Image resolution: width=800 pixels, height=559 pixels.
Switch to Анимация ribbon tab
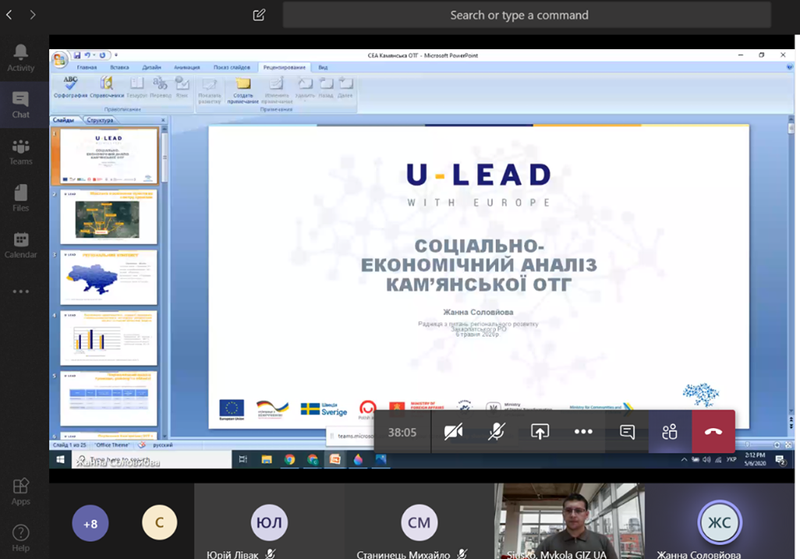coord(187,67)
